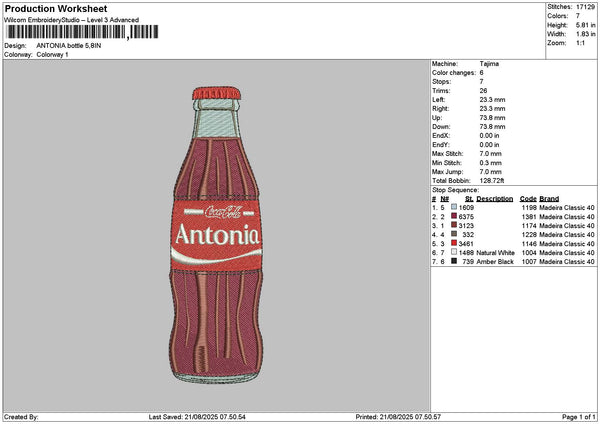Click the Zoom value 1:1
600x424 pixels.
[x=580, y=43]
